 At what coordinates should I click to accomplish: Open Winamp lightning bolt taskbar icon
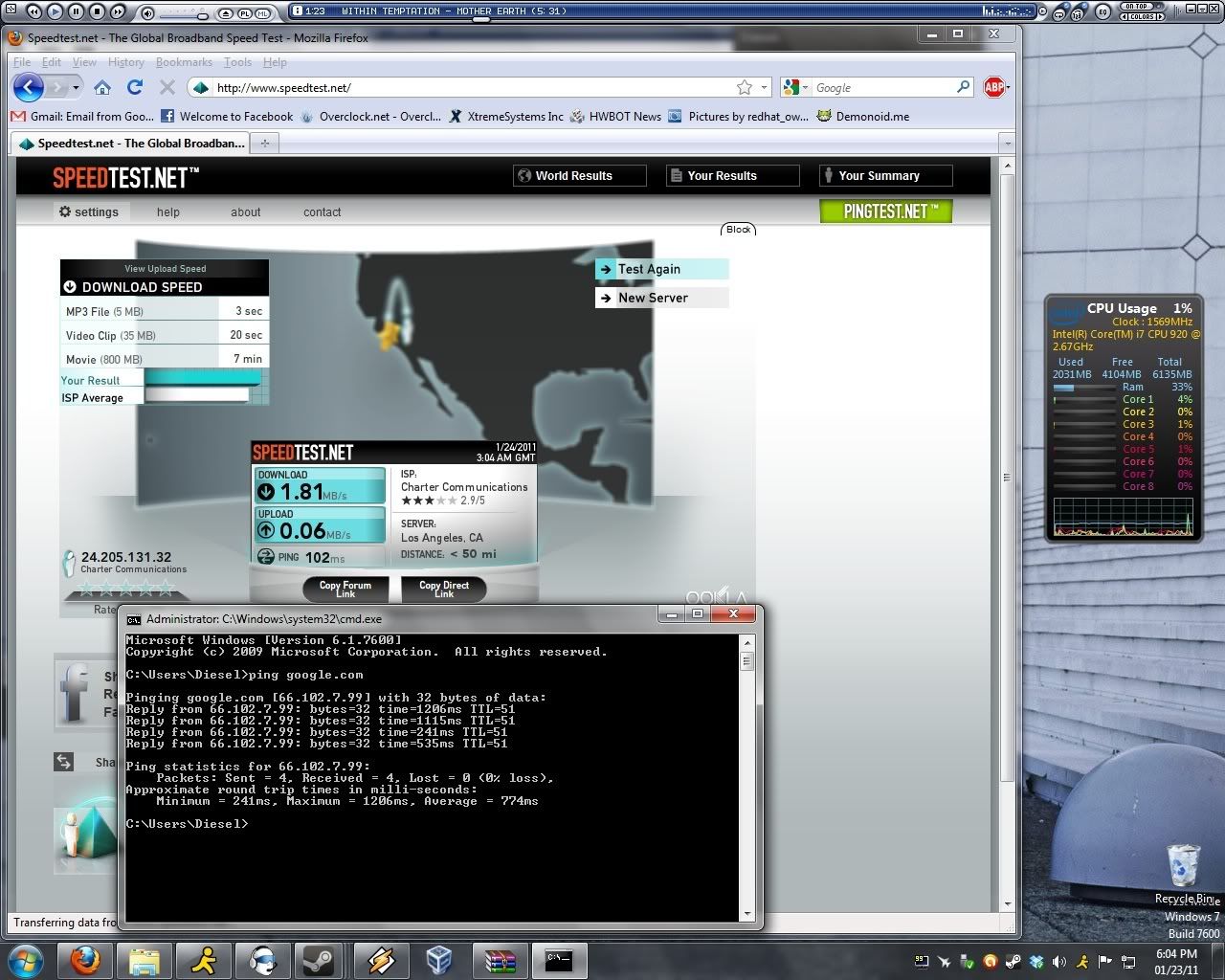[380, 960]
